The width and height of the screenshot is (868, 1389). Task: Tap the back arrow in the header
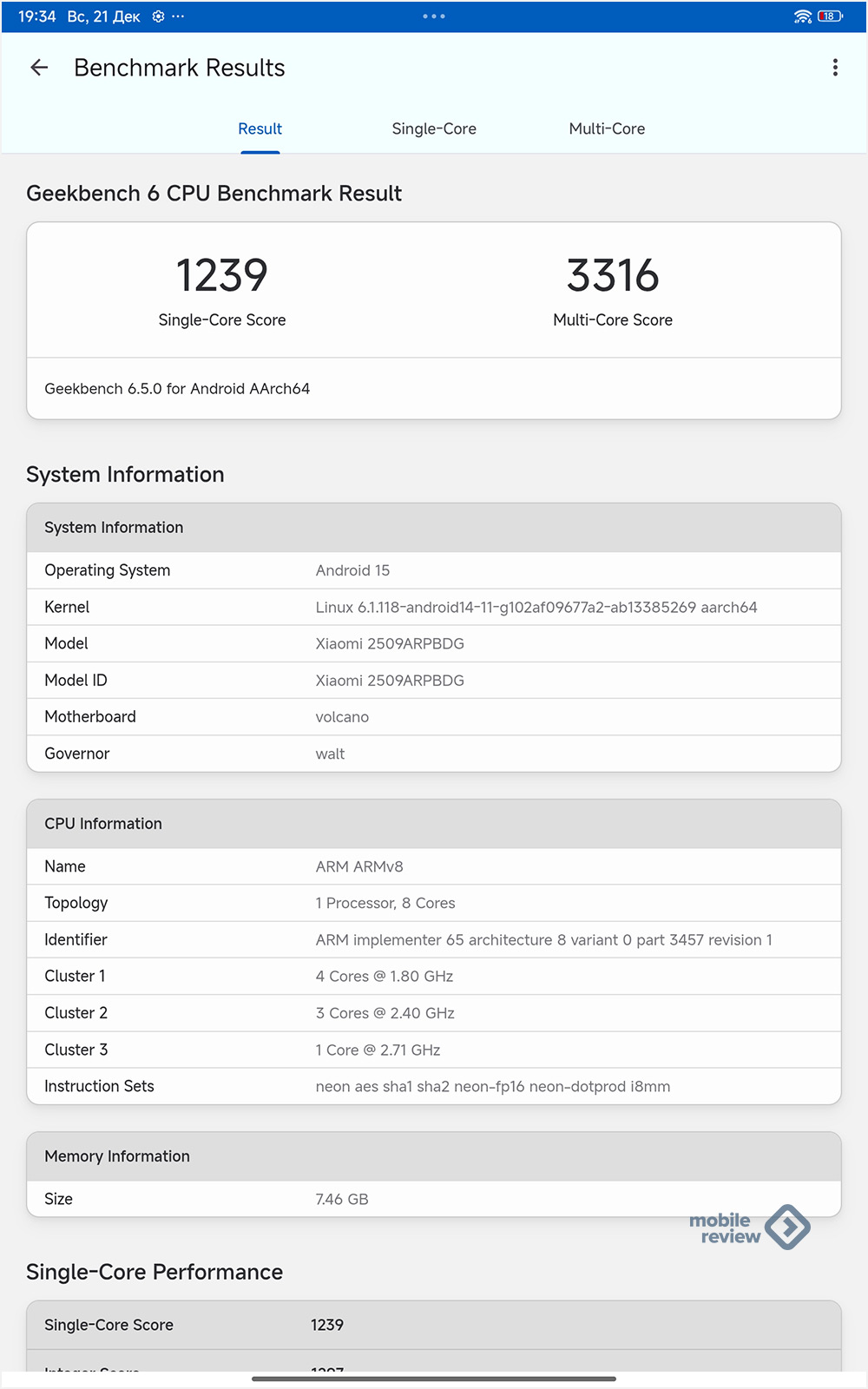point(39,68)
